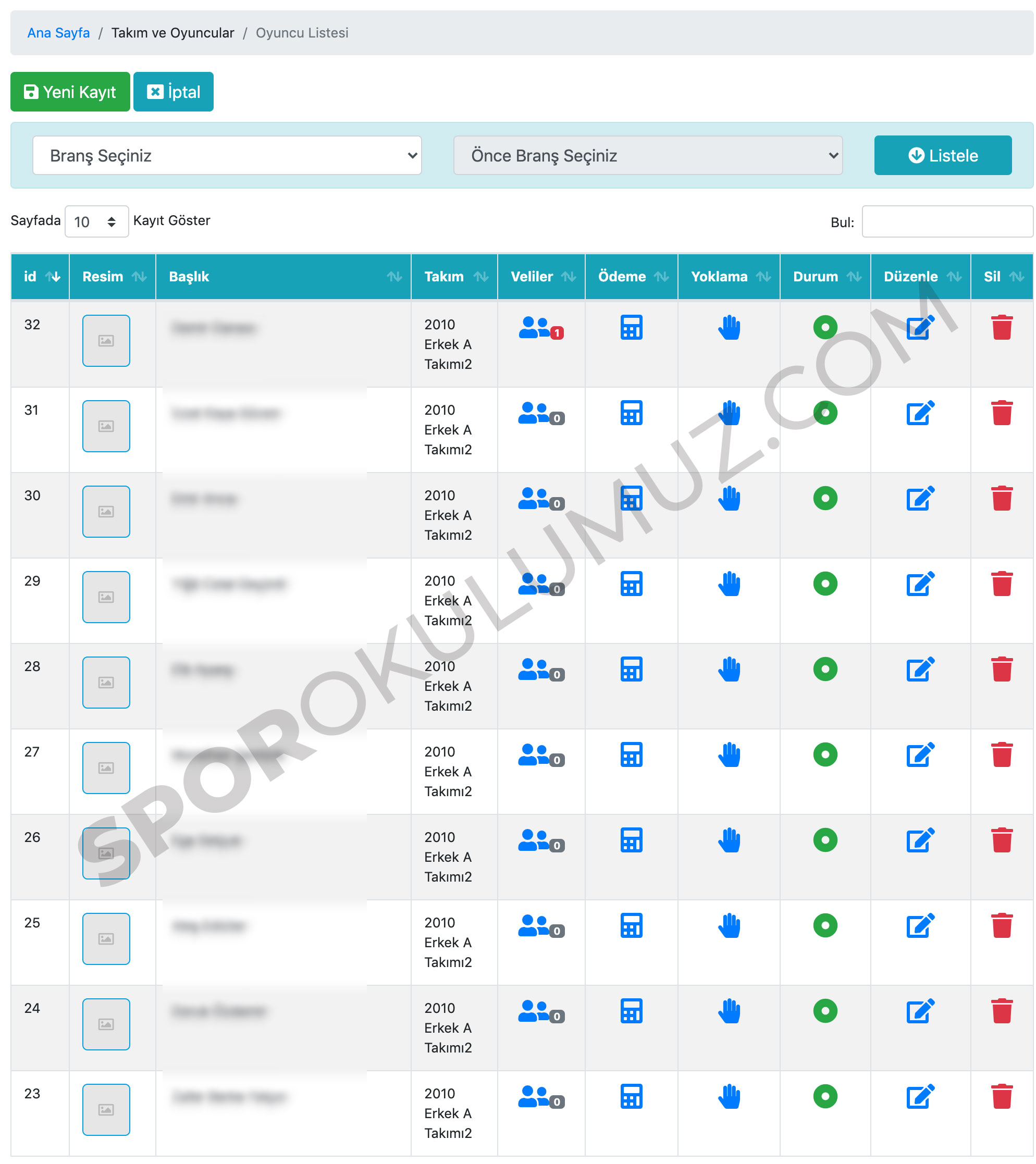
Task: Open payment calculator for player id 31
Action: (x=631, y=413)
